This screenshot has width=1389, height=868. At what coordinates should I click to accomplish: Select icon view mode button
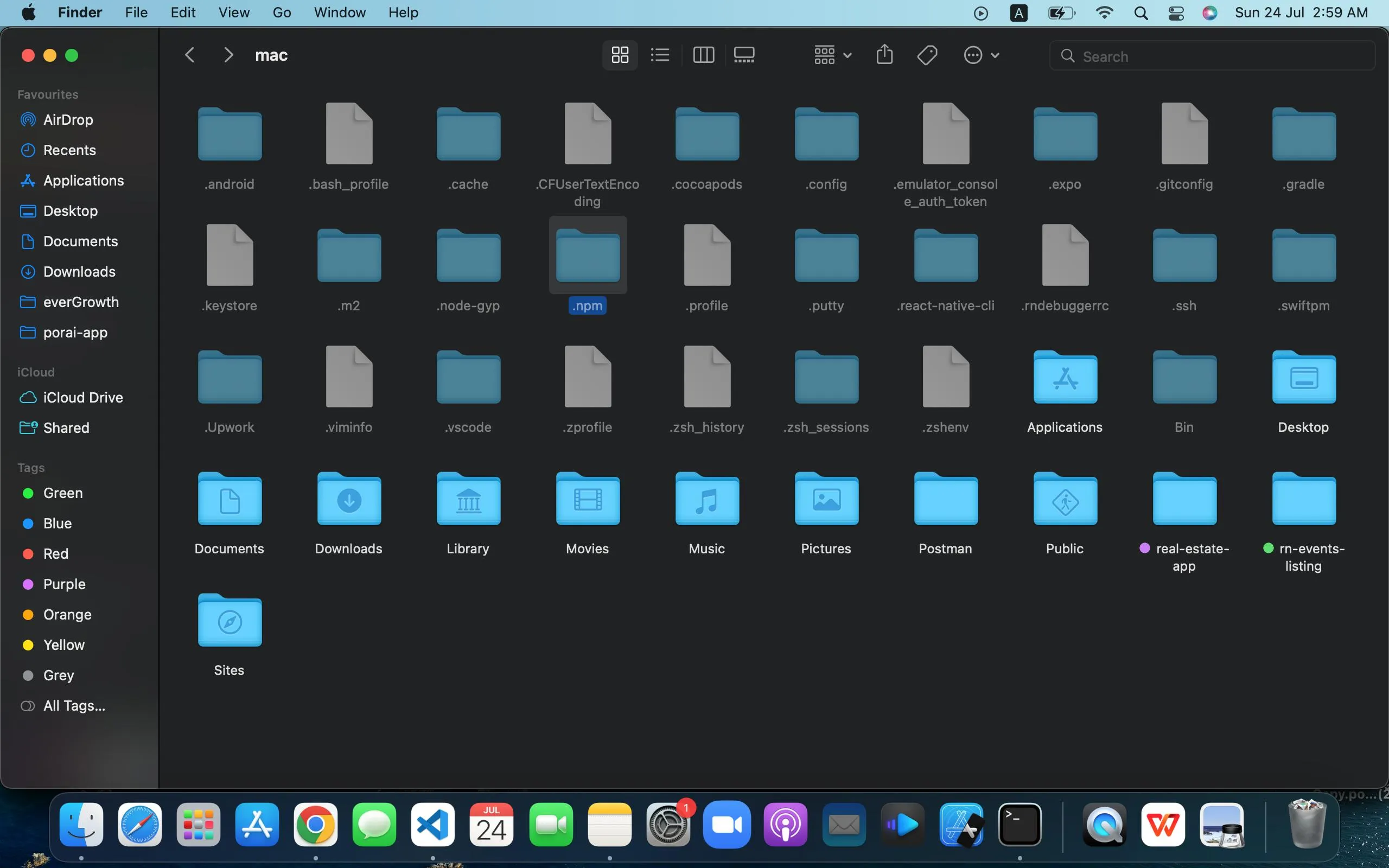pyautogui.click(x=620, y=55)
